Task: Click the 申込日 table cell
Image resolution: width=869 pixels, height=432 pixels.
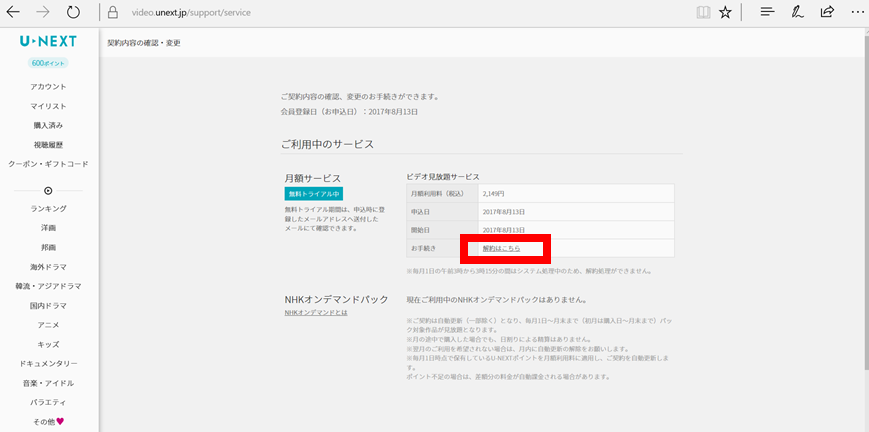Action: click(442, 212)
